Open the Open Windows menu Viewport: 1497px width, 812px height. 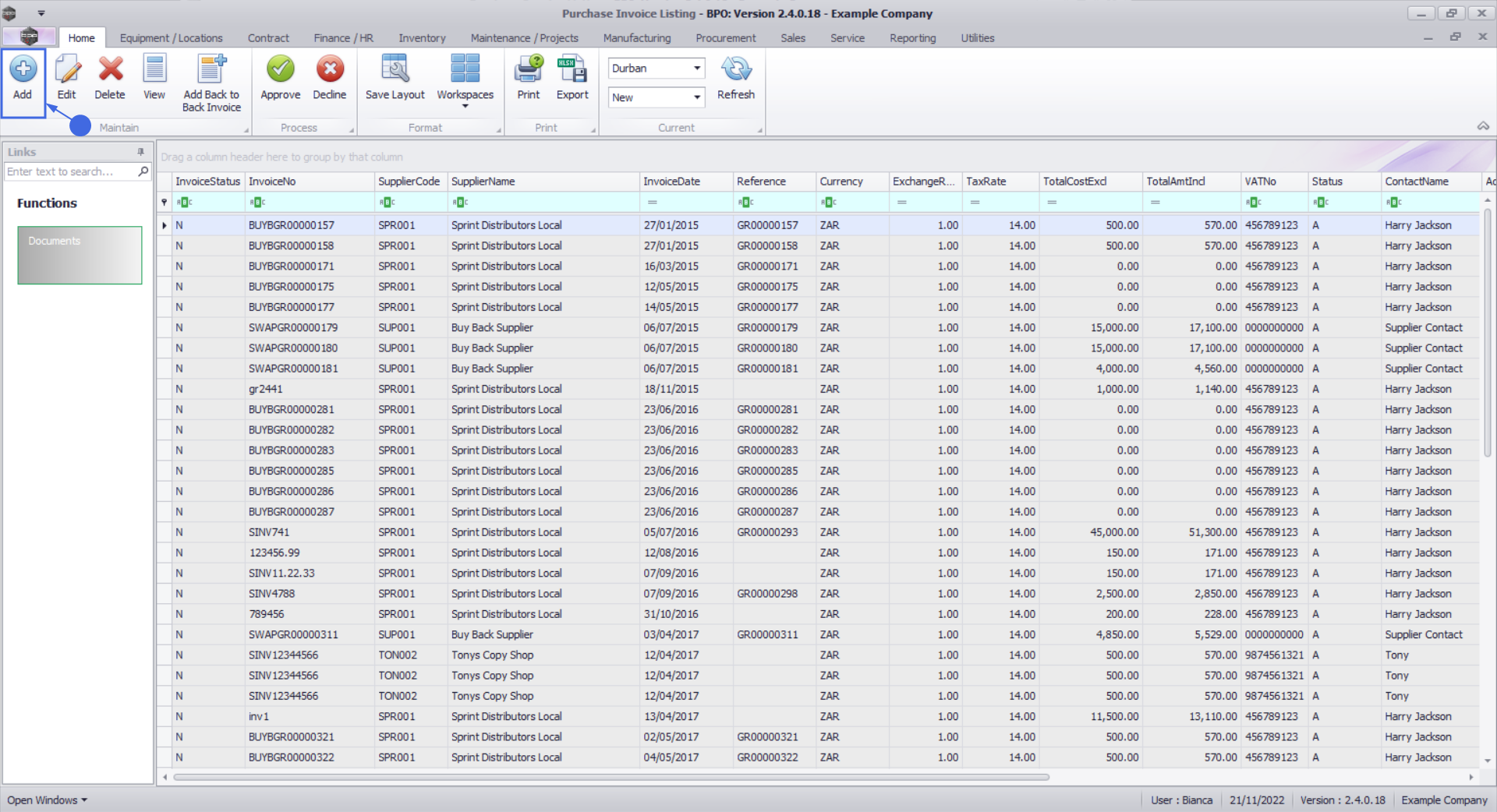47,800
